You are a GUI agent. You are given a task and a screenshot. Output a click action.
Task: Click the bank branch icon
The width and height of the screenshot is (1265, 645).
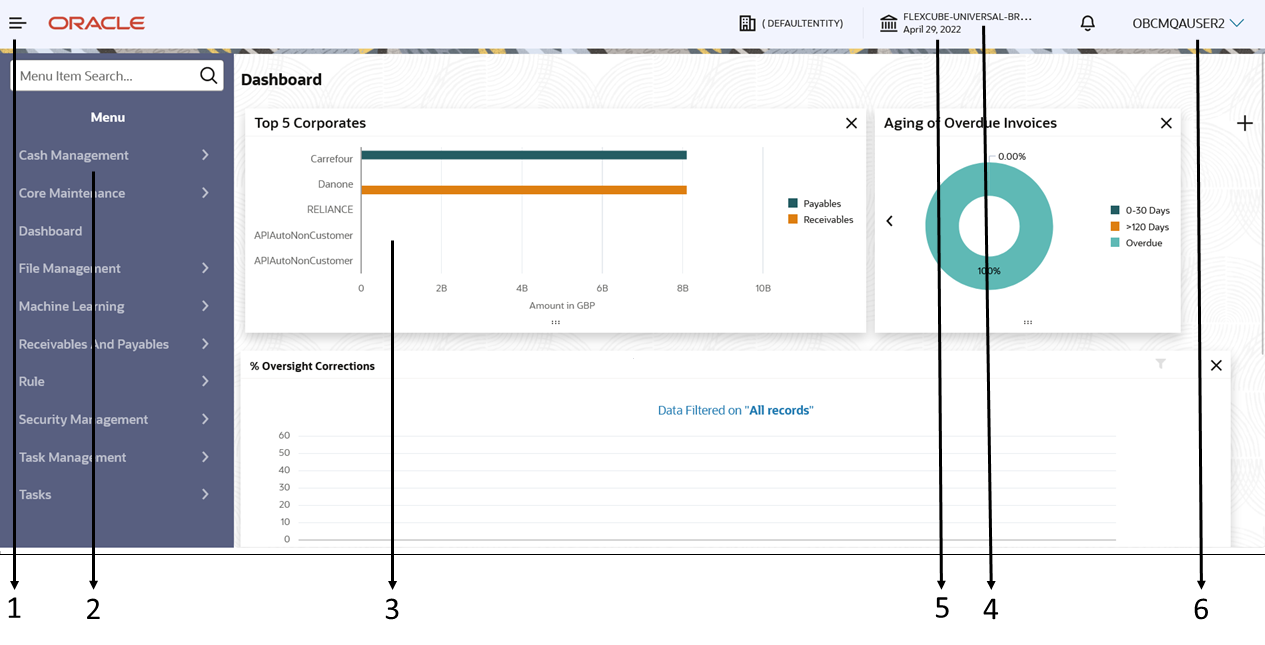[x=888, y=23]
